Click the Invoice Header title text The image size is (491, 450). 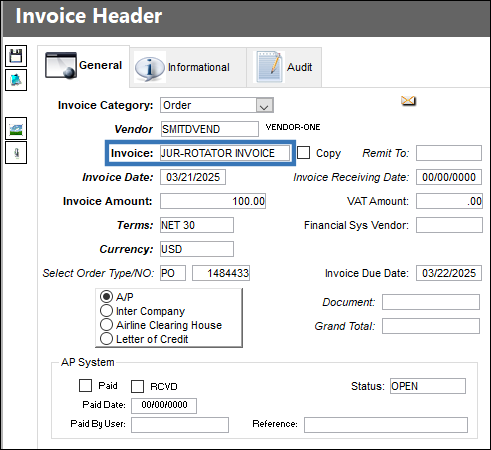coord(89,16)
